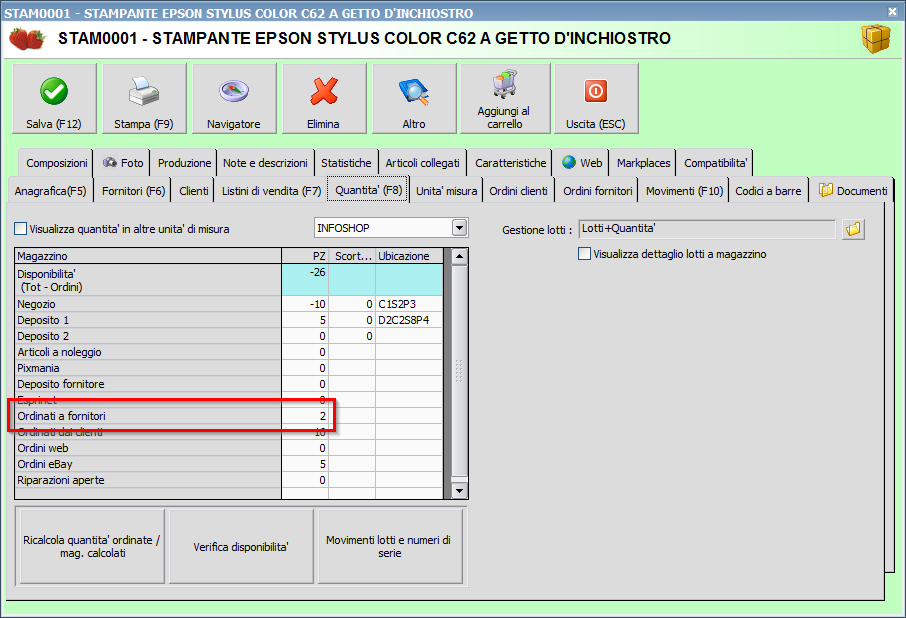The width and height of the screenshot is (906, 618).
Task: Open the Navigatore compass button
Action: (x=234, y=99)
